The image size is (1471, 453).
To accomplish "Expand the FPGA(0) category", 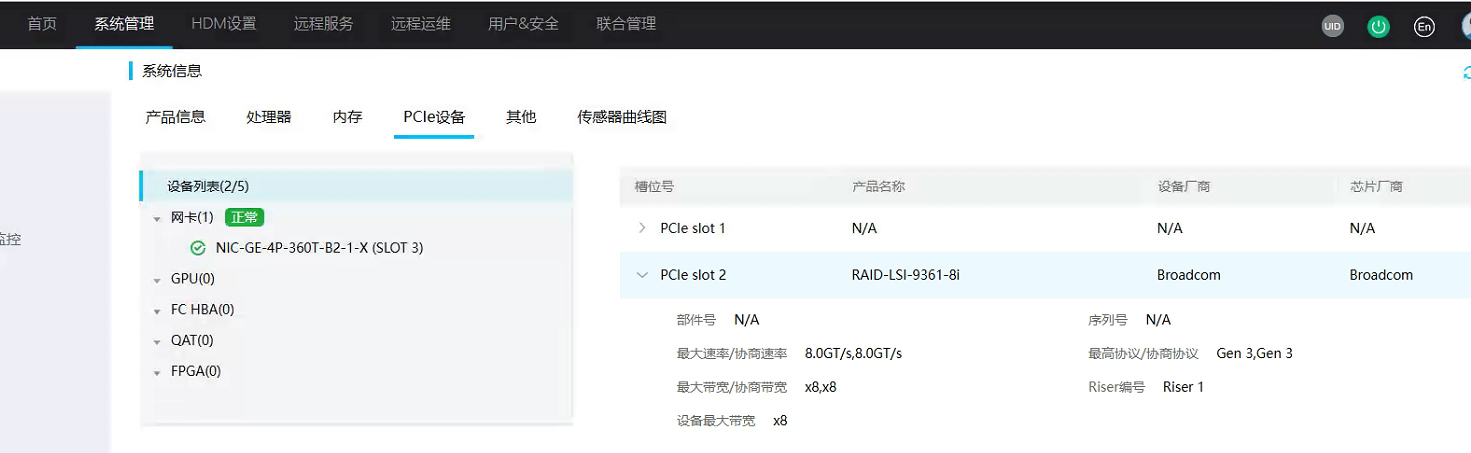I will tap(157, 373).
